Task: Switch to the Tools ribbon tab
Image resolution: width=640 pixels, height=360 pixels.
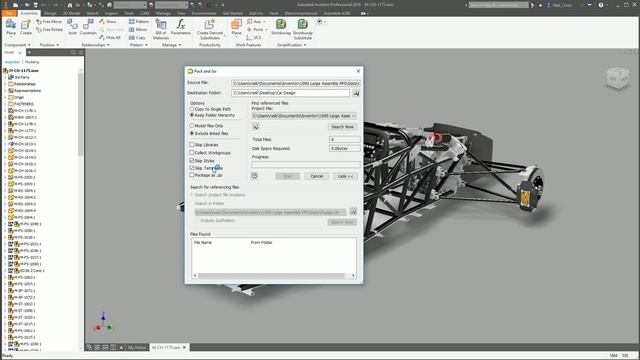Action: 129,13
